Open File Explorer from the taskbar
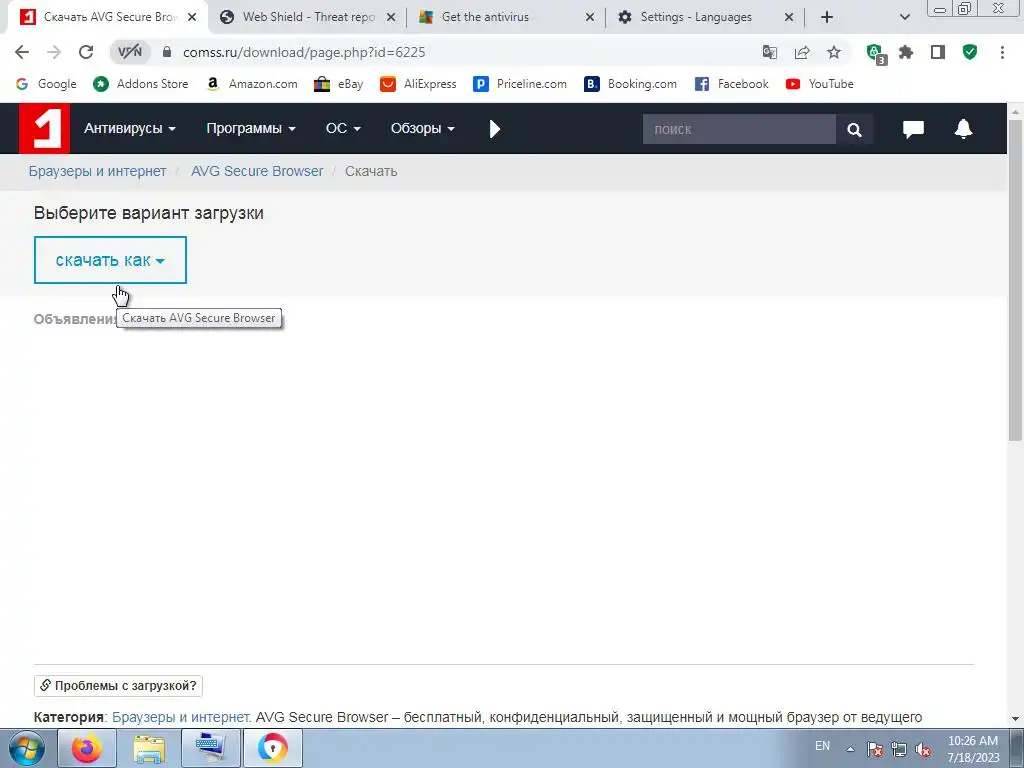 click(x=149, y=748)
